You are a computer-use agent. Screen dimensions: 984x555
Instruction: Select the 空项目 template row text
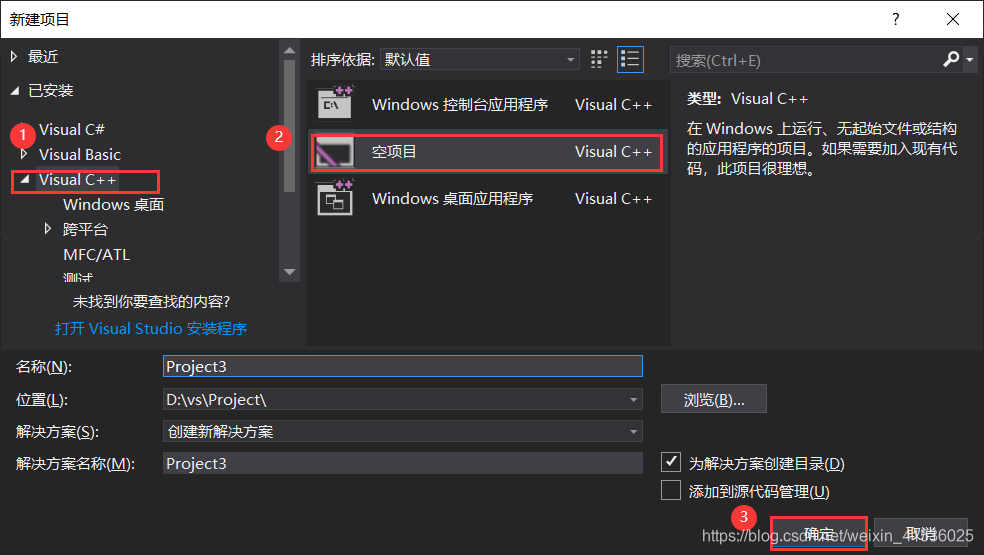394,151
